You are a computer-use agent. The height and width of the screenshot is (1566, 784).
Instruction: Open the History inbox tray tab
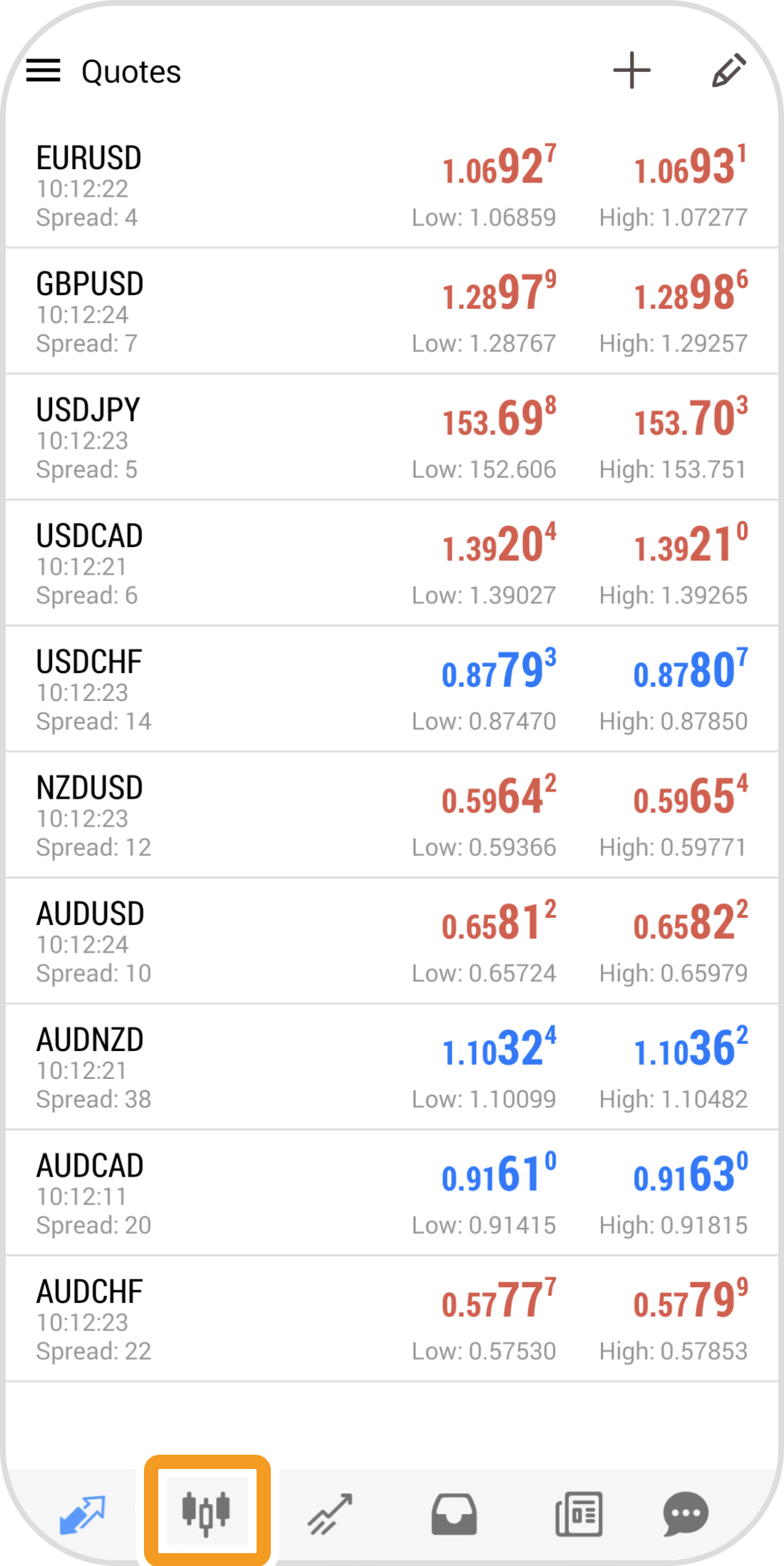(x=454, y=1513)
